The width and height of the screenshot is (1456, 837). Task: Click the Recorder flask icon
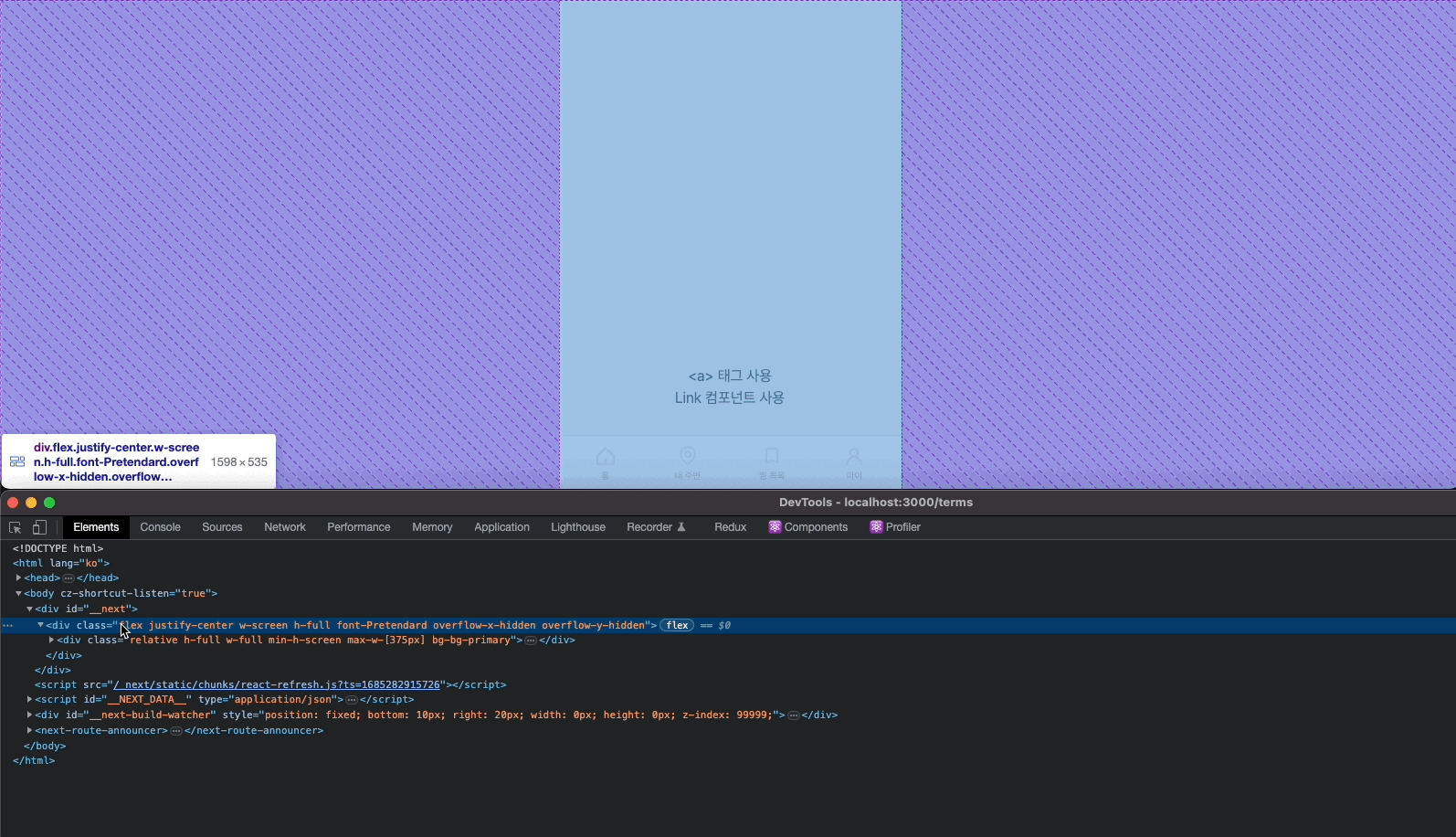[681, 527]
